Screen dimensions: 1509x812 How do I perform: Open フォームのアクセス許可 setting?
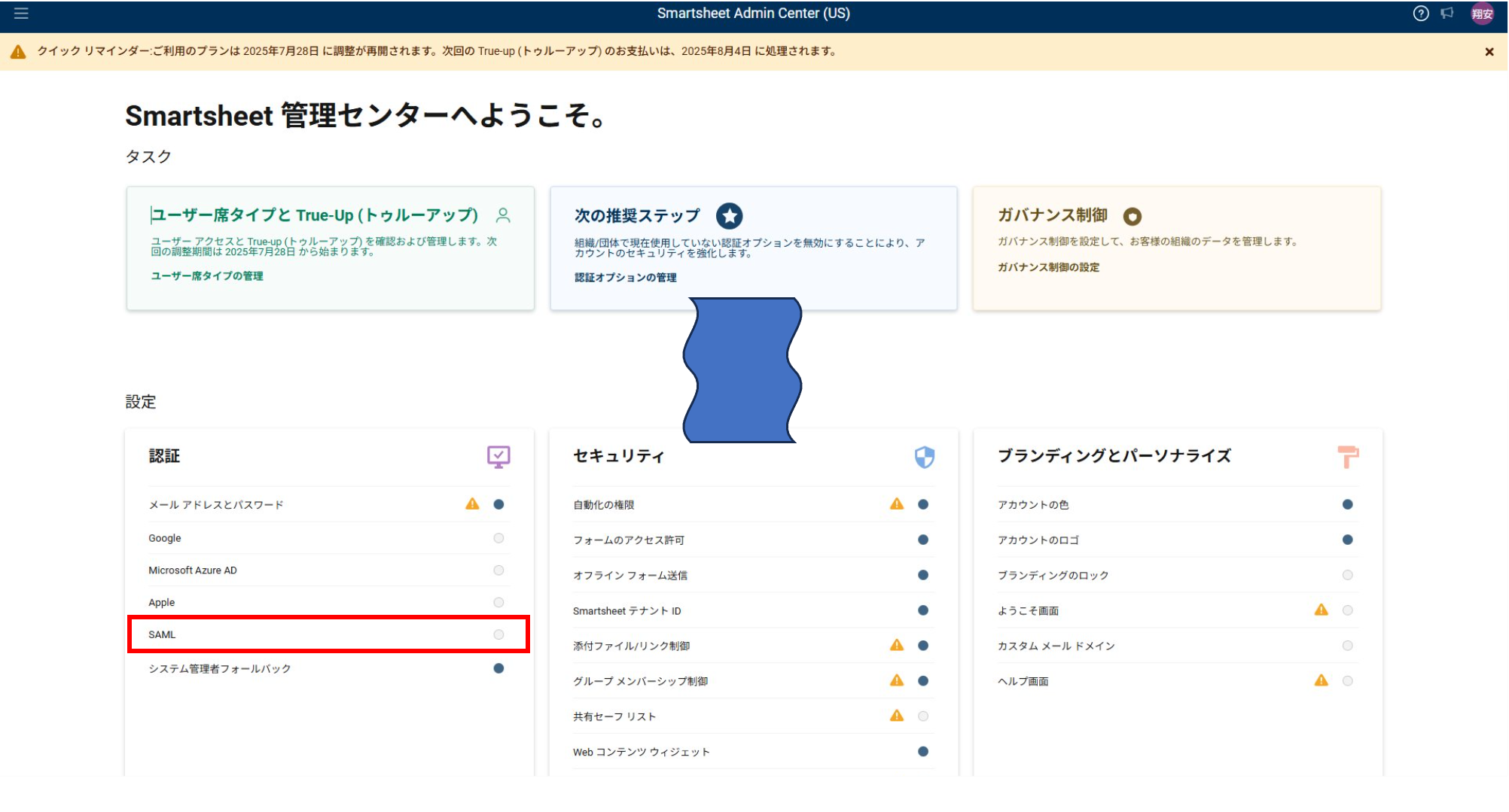(753, 540)
